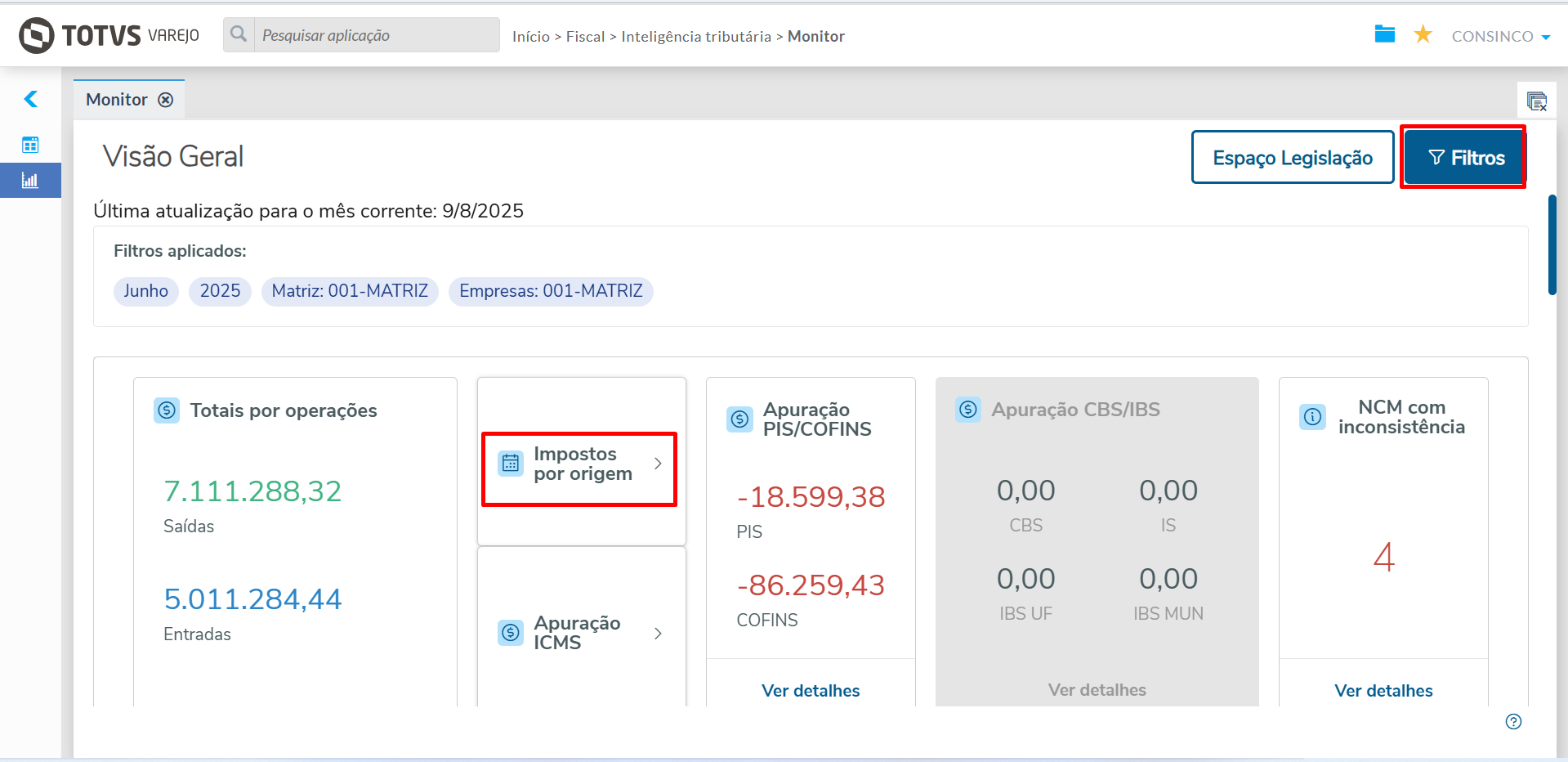The height and width of the screenshot is (762, 1568).
Task: Open the CONSINCO user dropdown
Action: 1500,36
